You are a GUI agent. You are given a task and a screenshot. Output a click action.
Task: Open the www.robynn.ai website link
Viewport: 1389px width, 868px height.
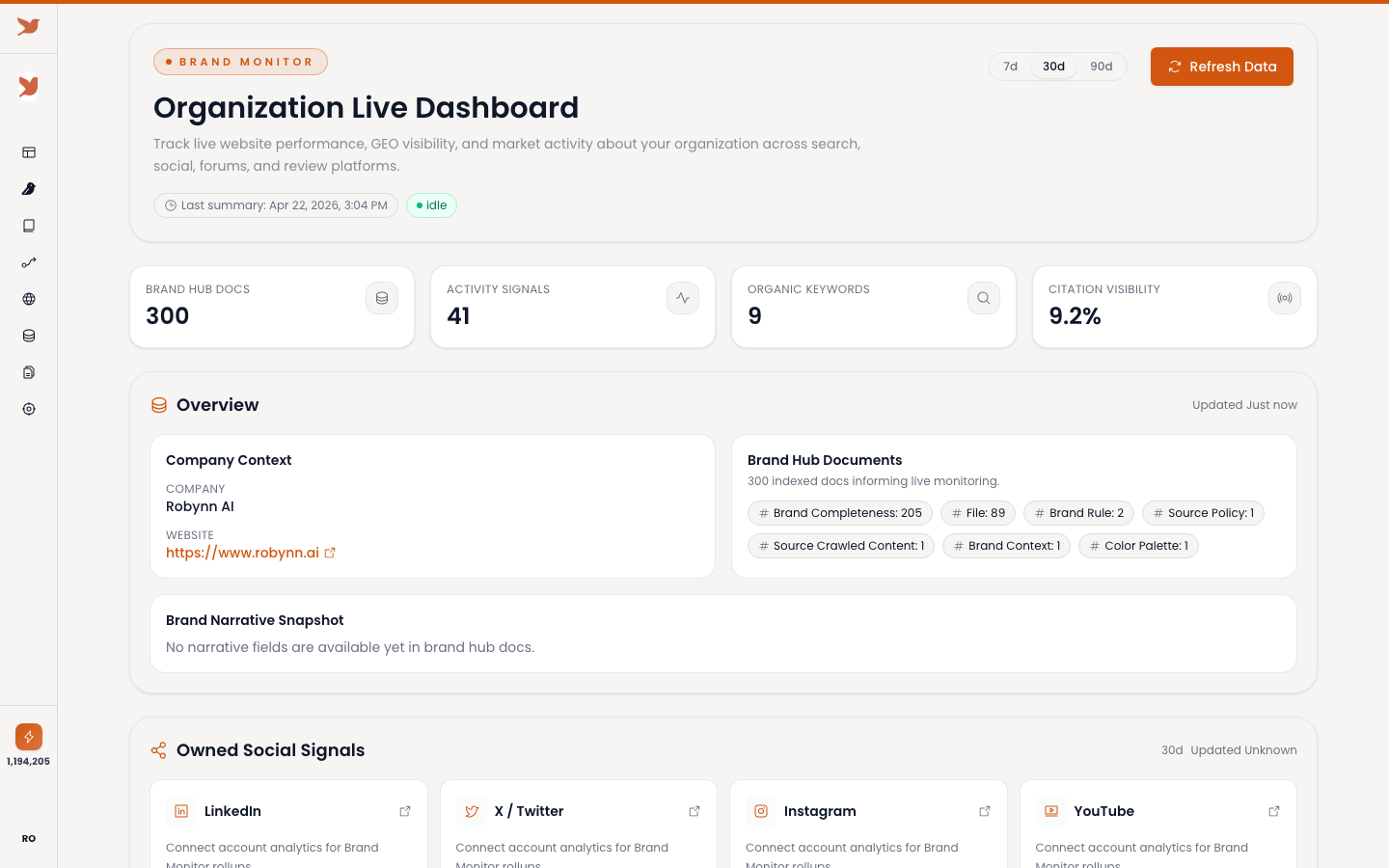[243, 553]
